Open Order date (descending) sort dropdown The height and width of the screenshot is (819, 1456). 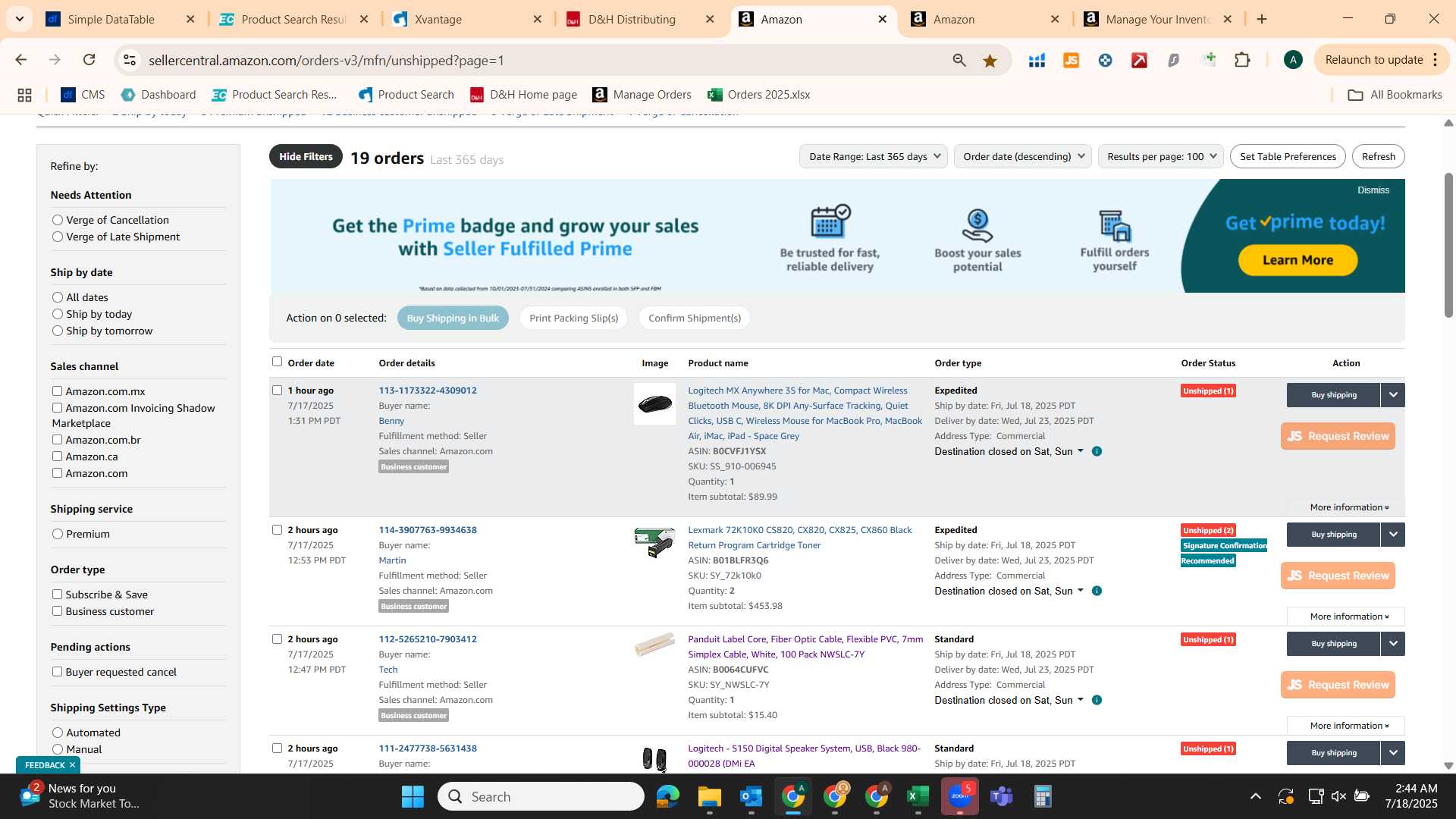1022,156
